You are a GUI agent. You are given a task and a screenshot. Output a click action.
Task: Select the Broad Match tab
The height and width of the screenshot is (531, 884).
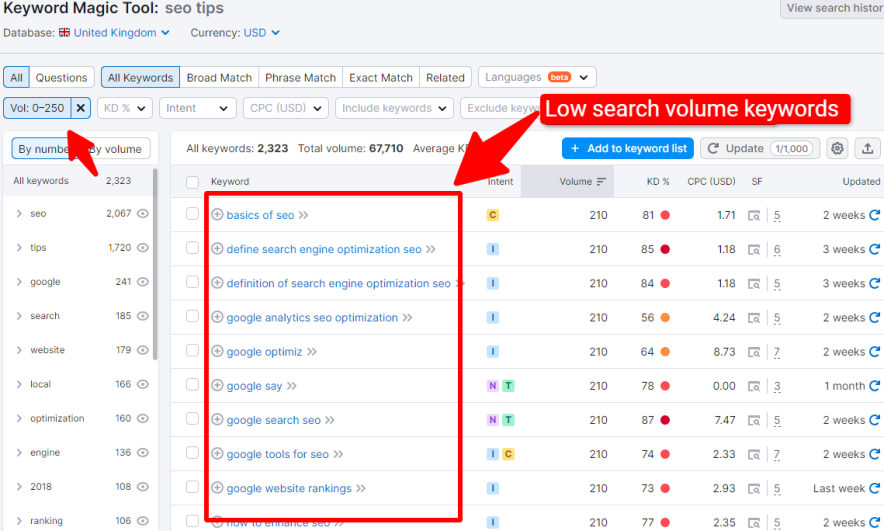click(x=219, y=77)
